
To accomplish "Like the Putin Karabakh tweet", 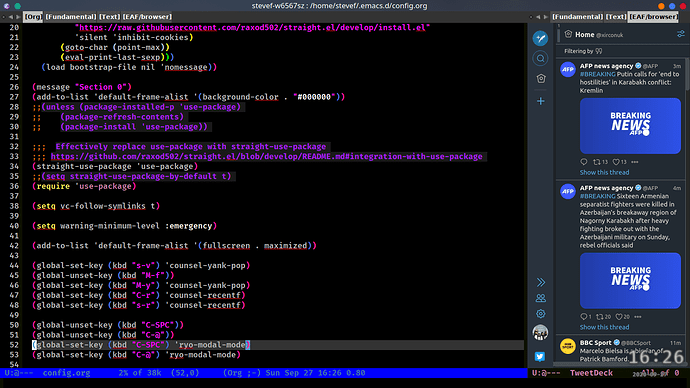I will [619, 162].
